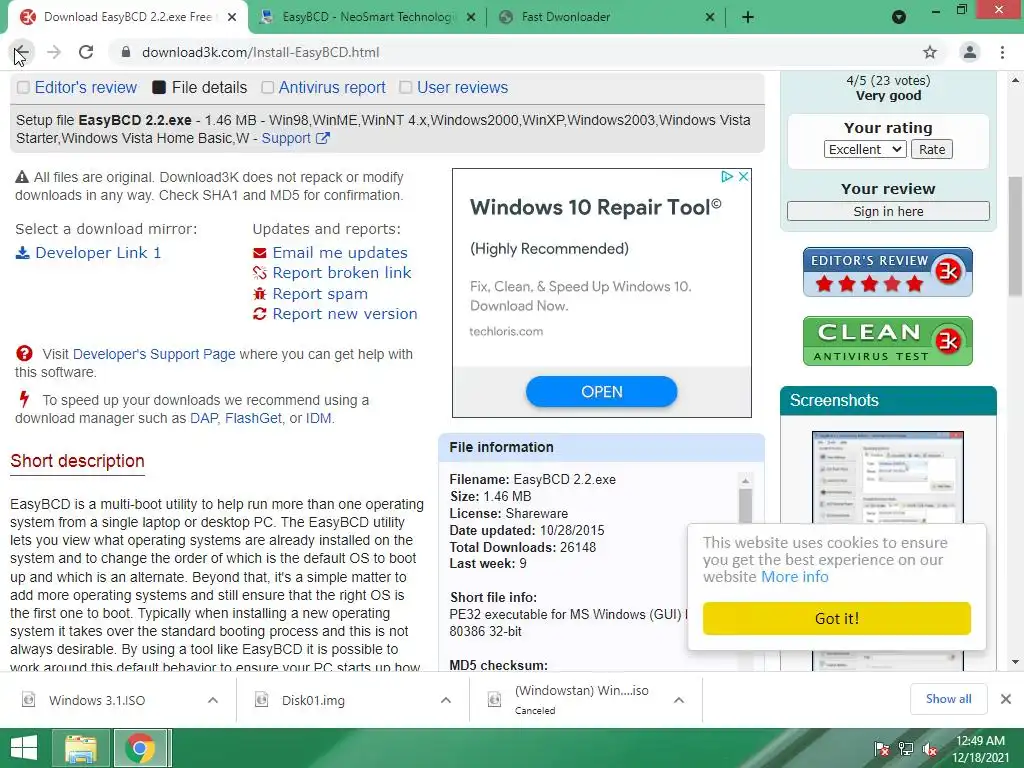Switch to Fast Dwonloader tab
This screenshot has height=768, width=1024.
607,17
